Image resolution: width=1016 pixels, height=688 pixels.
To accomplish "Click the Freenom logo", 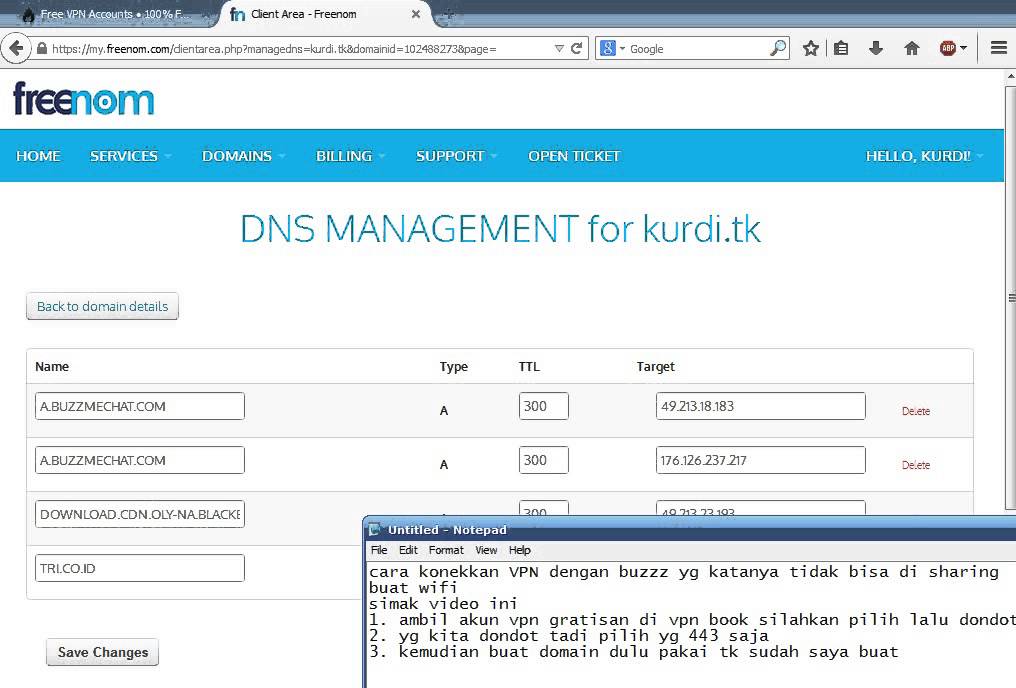I will [84, 99].
